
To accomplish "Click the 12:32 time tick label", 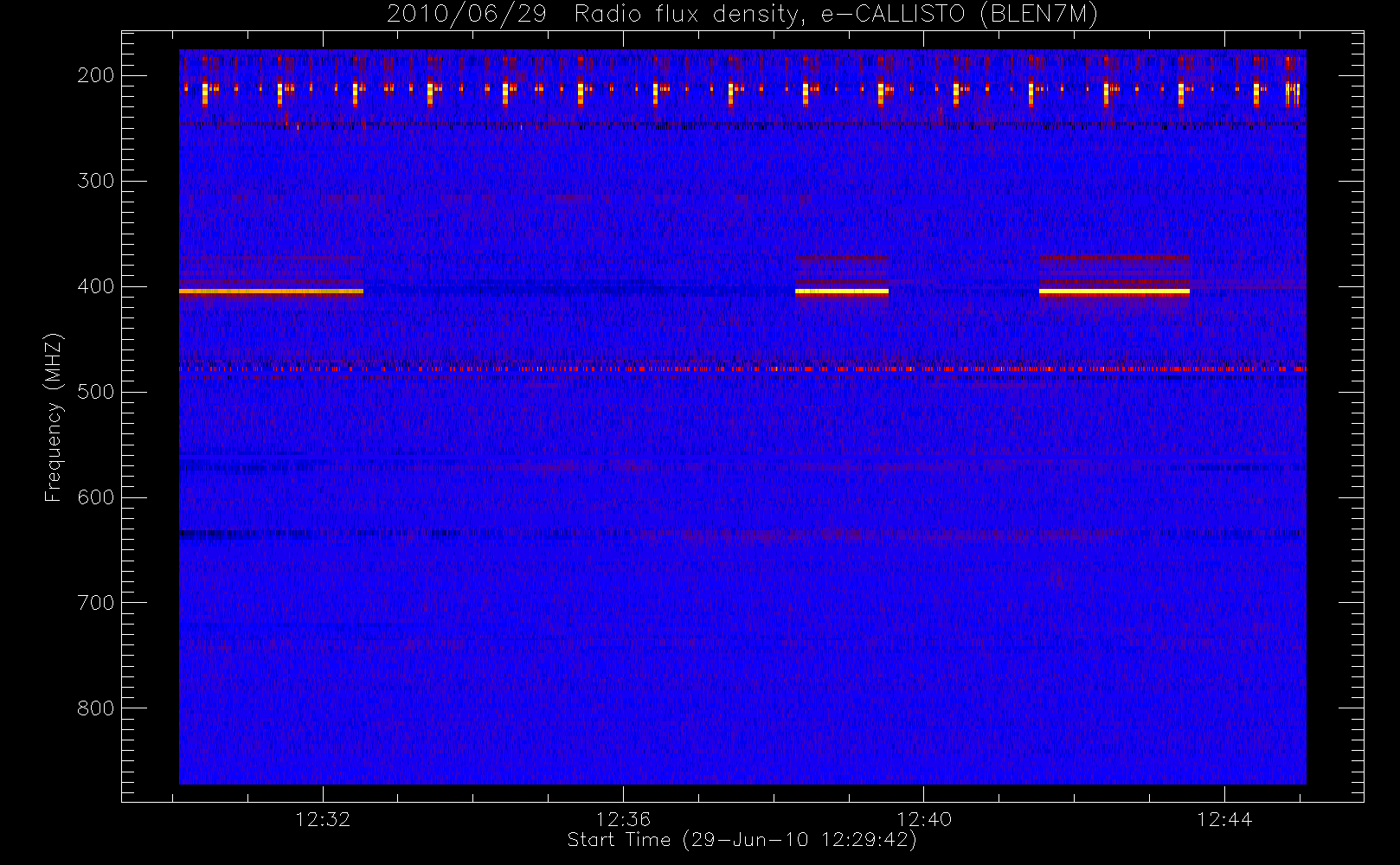I will (x=323, y=819).
